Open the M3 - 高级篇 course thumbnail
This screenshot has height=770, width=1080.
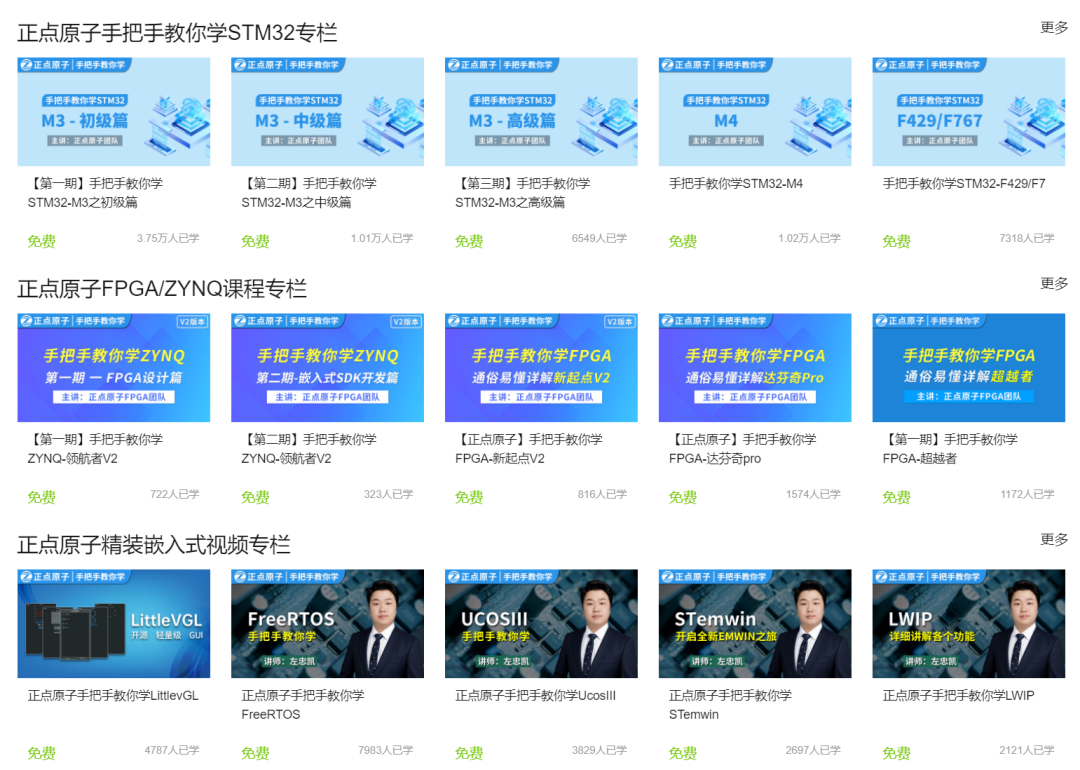(541, 112)
